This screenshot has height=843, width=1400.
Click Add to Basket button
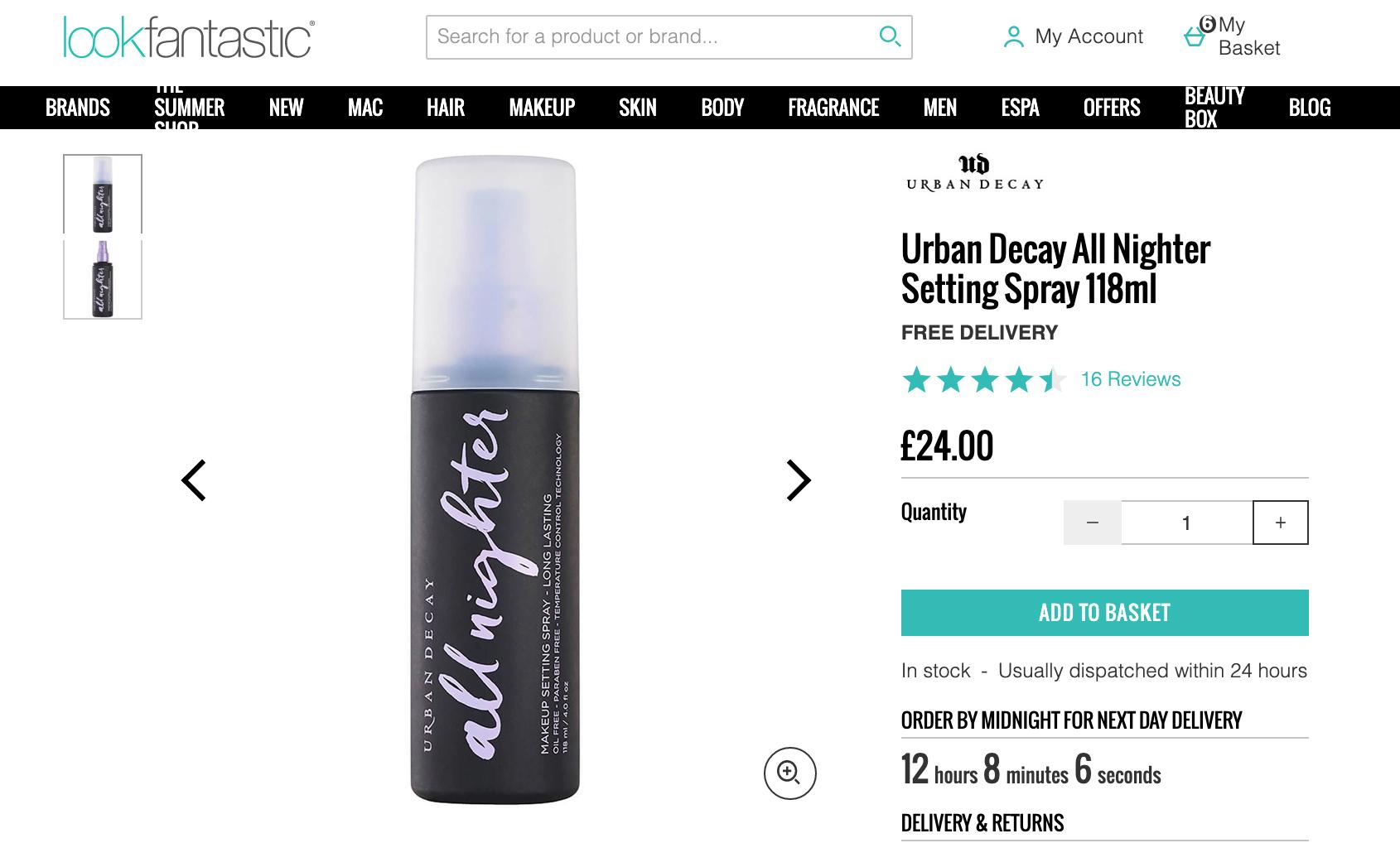1104,613
